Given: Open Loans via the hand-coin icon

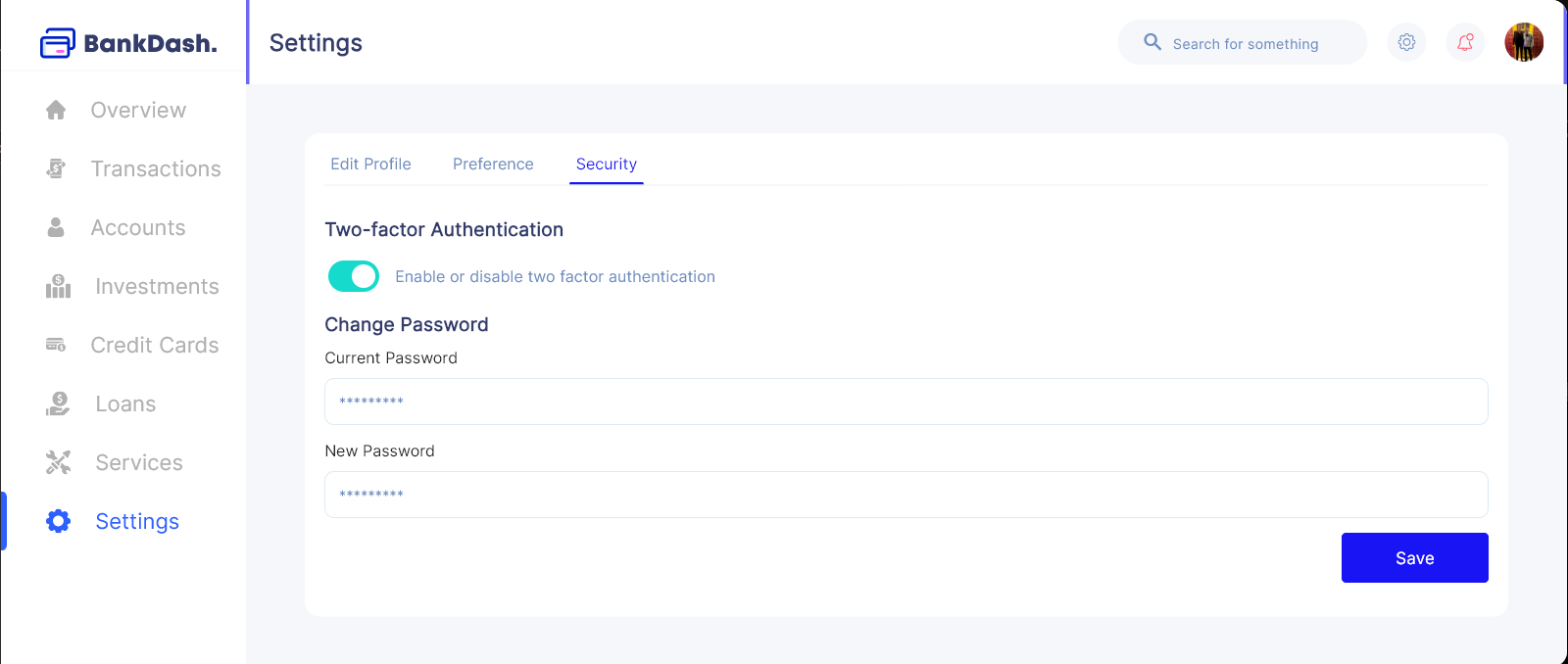Looking at the screenshot, I should click(x=58, y=403).
